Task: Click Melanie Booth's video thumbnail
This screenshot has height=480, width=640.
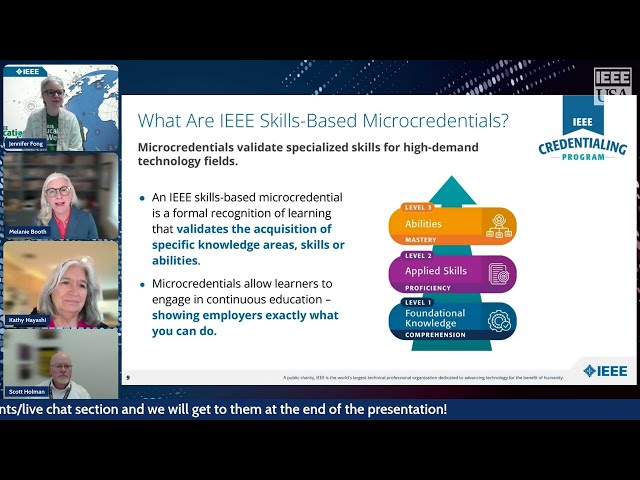Action: click(x=61, y=196)
